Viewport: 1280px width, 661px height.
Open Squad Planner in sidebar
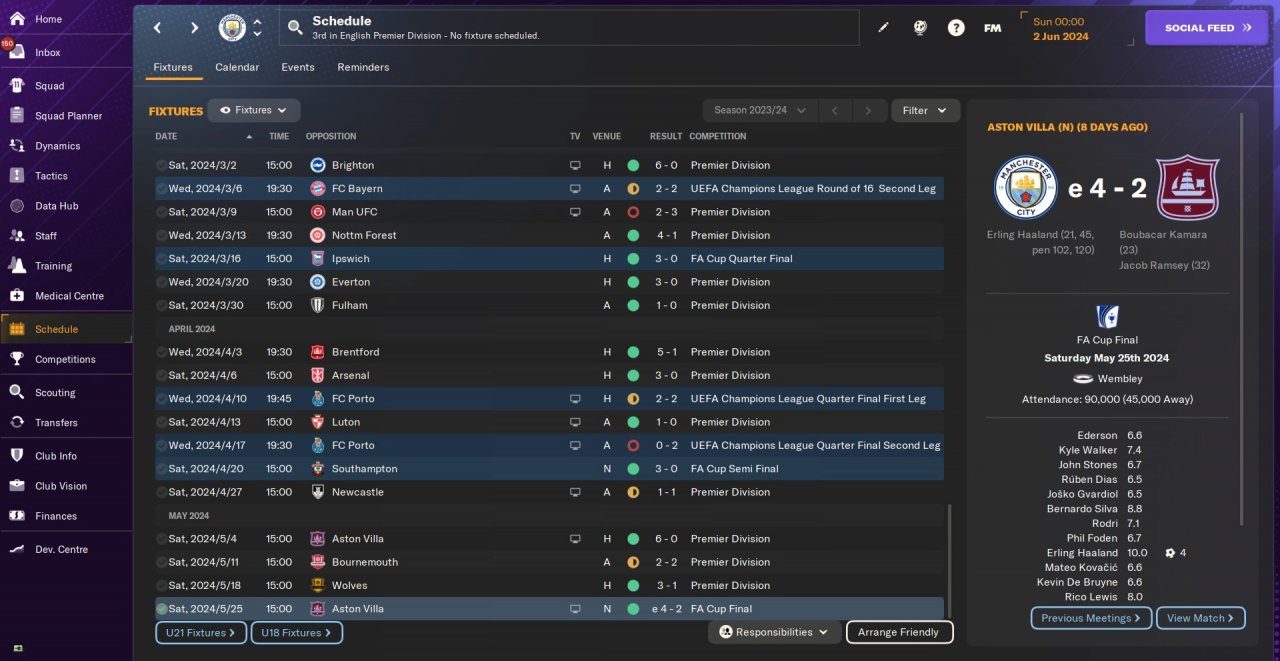pos(66,116)
